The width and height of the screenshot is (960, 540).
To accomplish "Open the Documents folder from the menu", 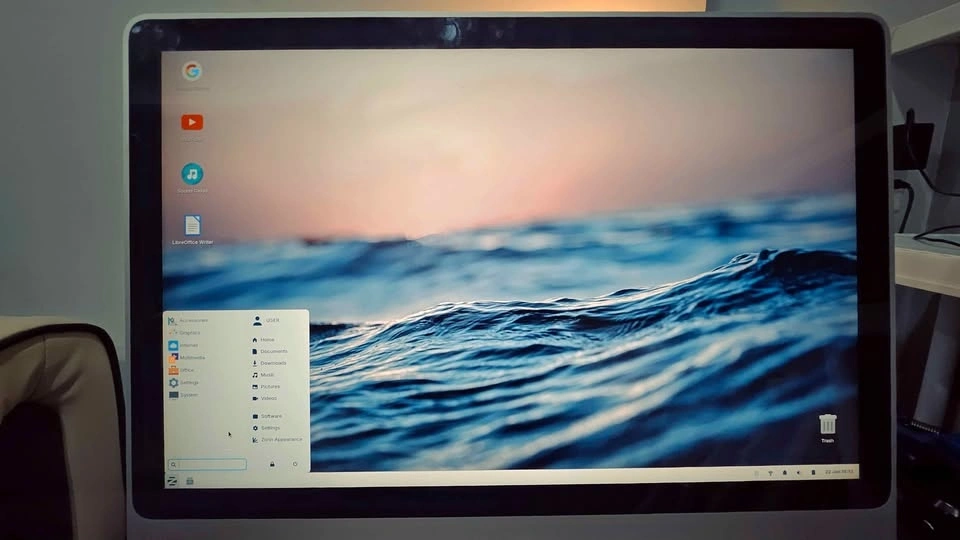I will 273,351.
